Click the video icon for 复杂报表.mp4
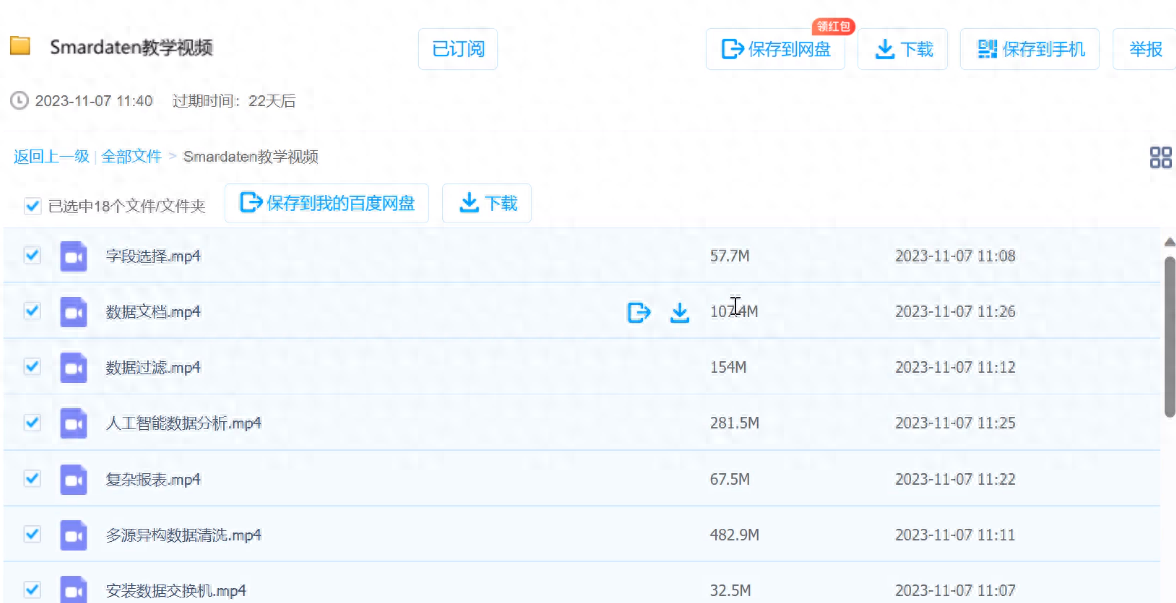The width and height of the screenshot is (1176, 603). (x=73, y=480)
